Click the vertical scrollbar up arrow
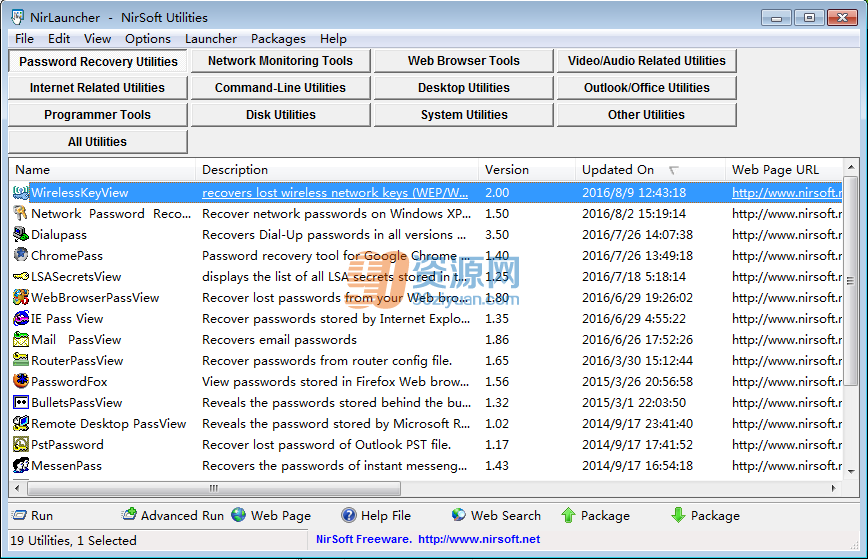The height and width of the screenshot is (560, 868). click(851, 167)
